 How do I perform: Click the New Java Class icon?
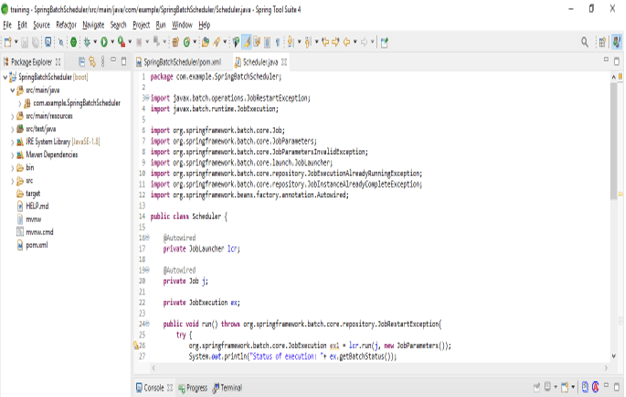(x=186, y=42)
